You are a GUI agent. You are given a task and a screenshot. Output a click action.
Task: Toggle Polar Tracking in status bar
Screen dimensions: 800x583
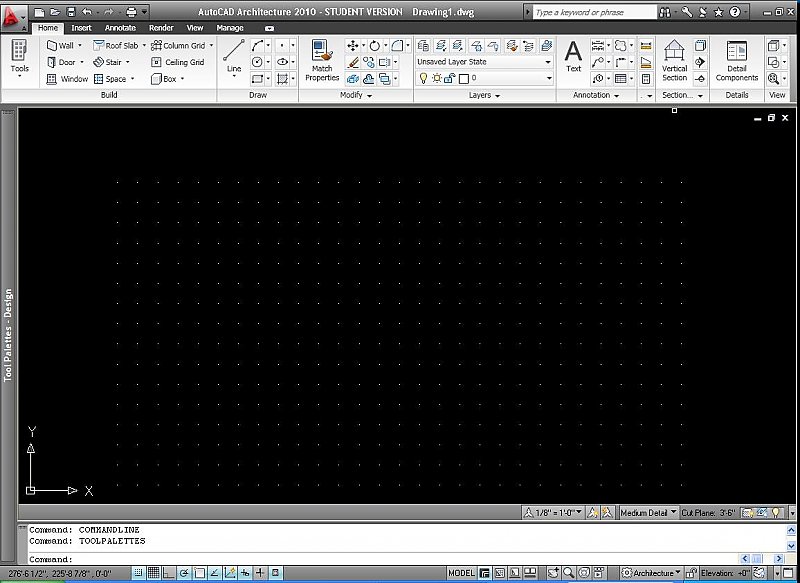(184, 572)
